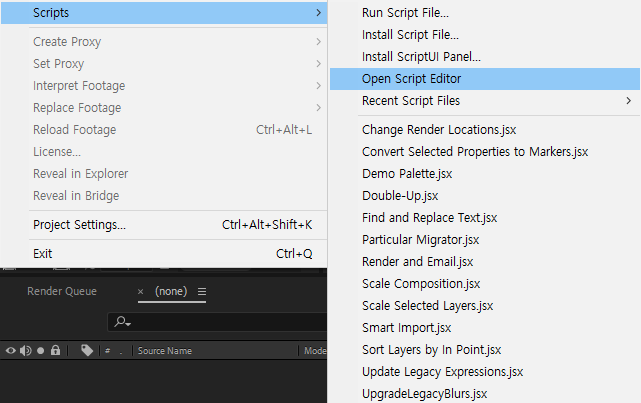Click the video eye column icon

pyautogui.click(x=11, y=351)
